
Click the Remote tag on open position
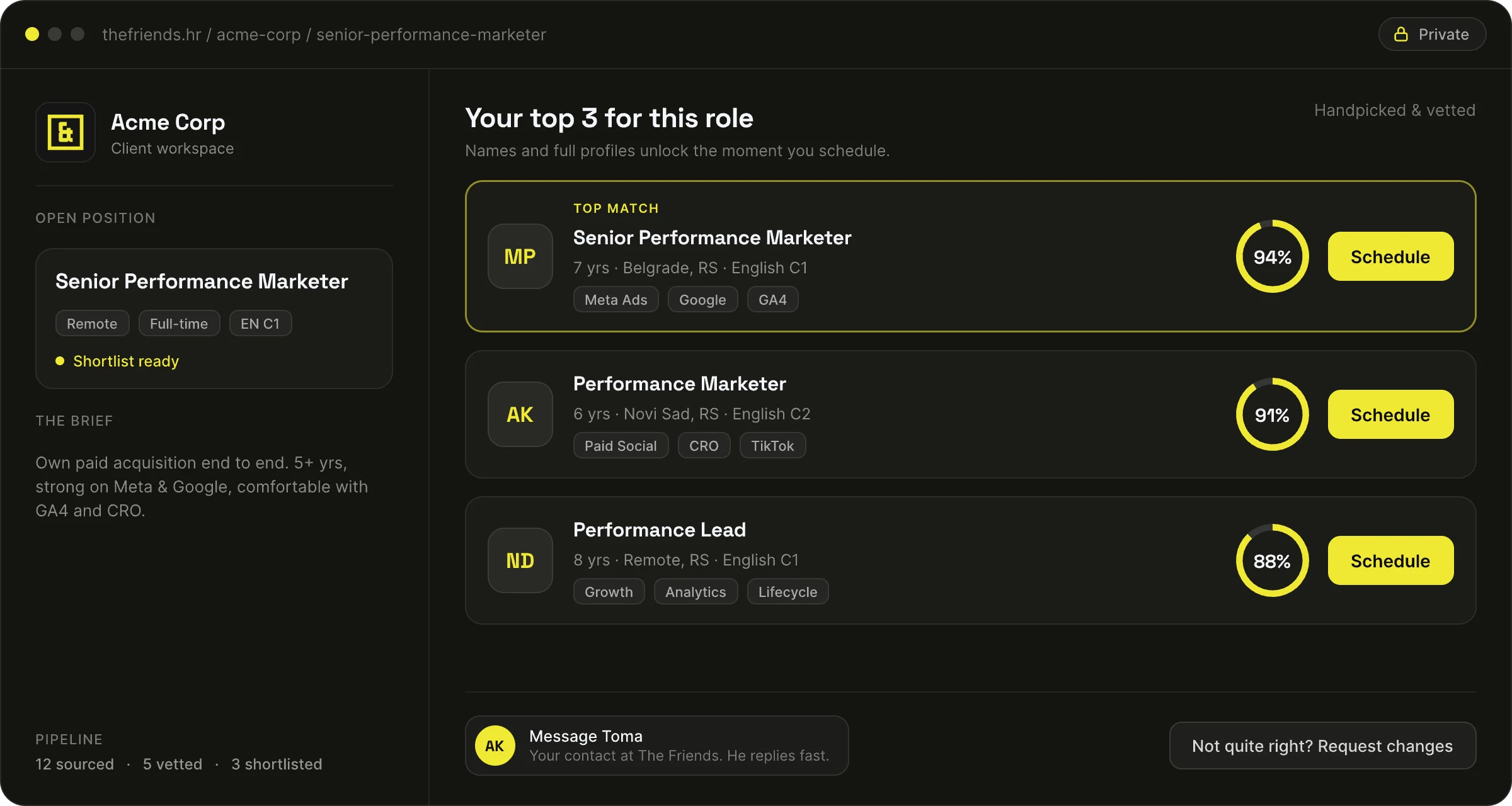pyautogui.click(x=92, y=323)
